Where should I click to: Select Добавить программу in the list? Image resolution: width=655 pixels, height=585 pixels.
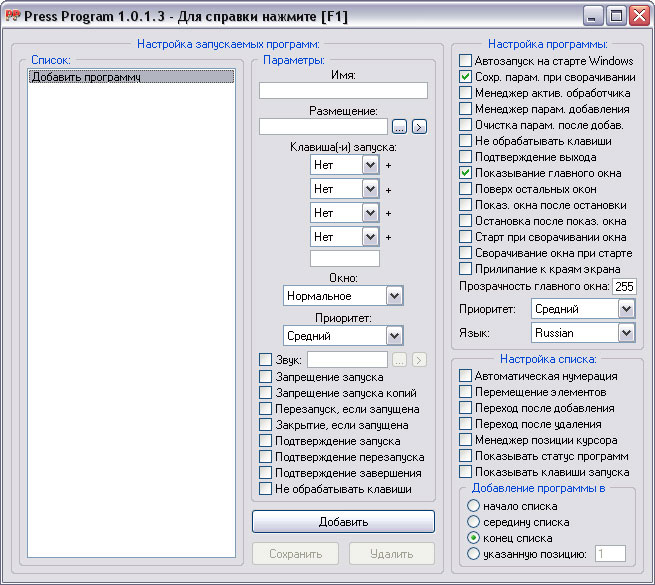coord(131,76)
